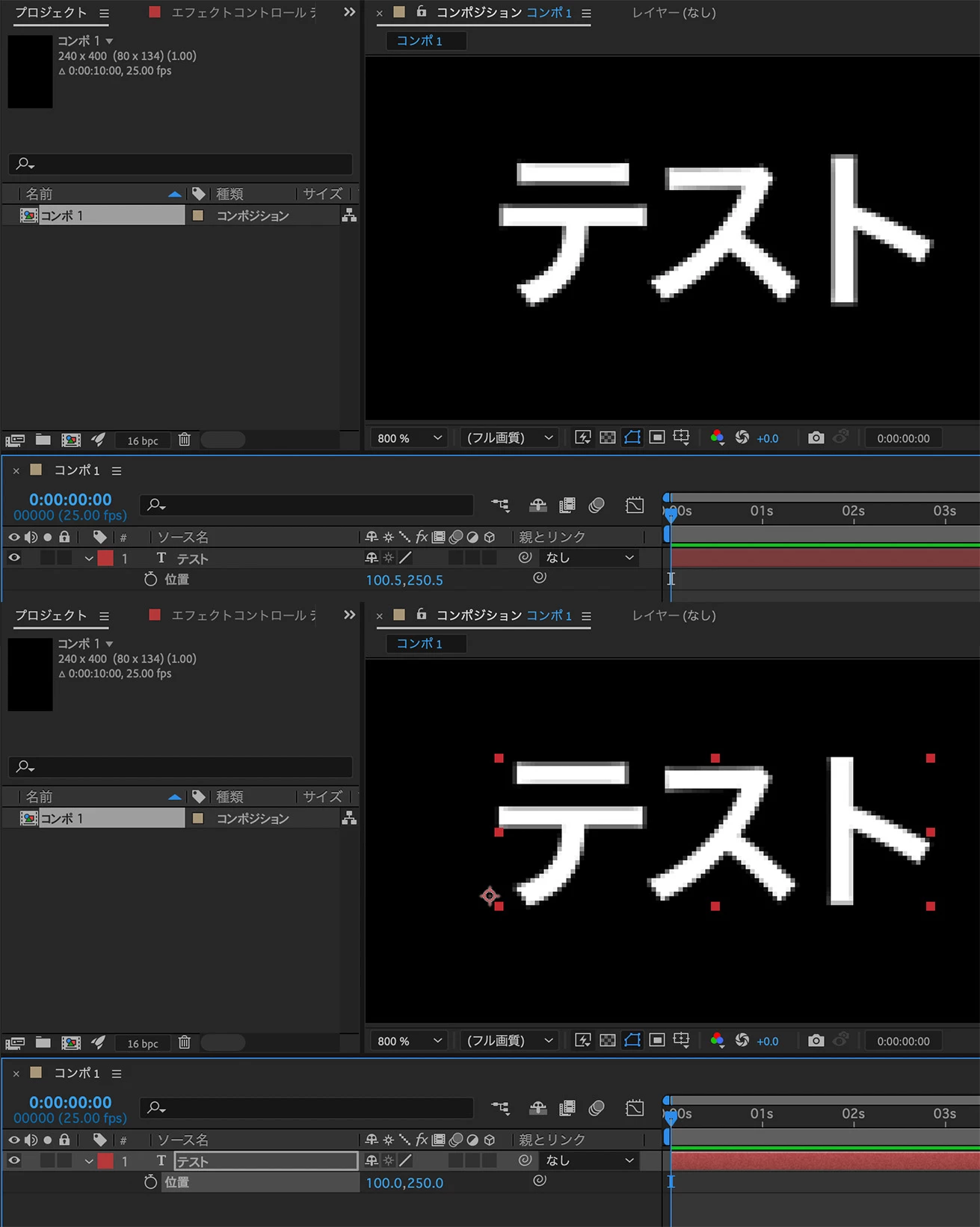The height and width of the screenshot is (1227, 980).
Task: Click 16 bpc button in upper project panel
Action: pyautogui.click(x=143, y=440)
